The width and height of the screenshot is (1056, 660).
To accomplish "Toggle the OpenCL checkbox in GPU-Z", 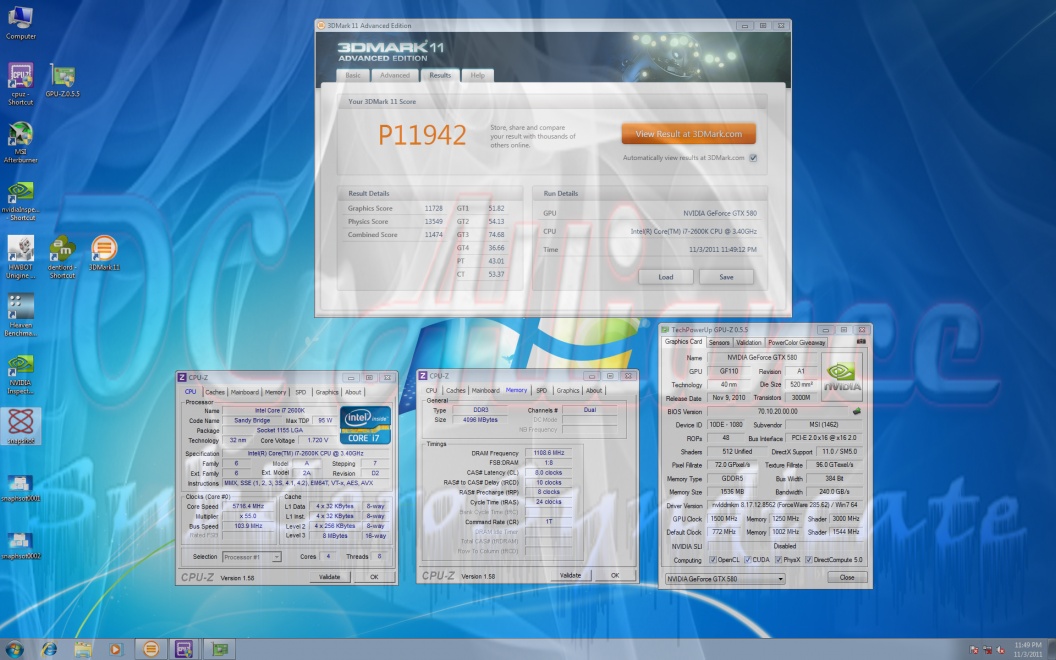I will point(712,560).
